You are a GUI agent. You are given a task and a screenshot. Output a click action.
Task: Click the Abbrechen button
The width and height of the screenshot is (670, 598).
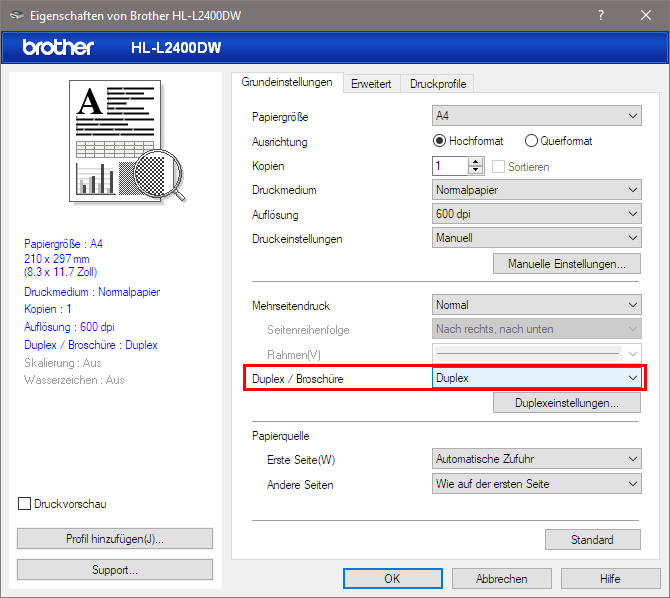(x=502, y=578)
